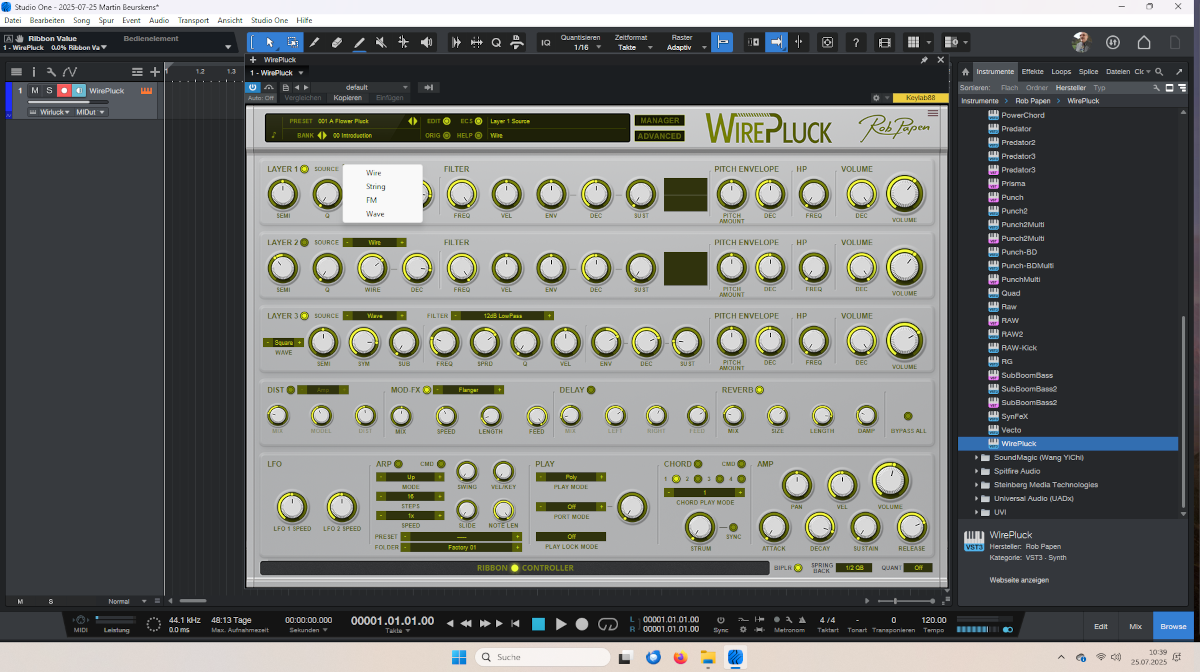This screenshot has width=1200, height=672.
Task: Click the MANAGER button in WirePluck
Action: tap(659, 121)
